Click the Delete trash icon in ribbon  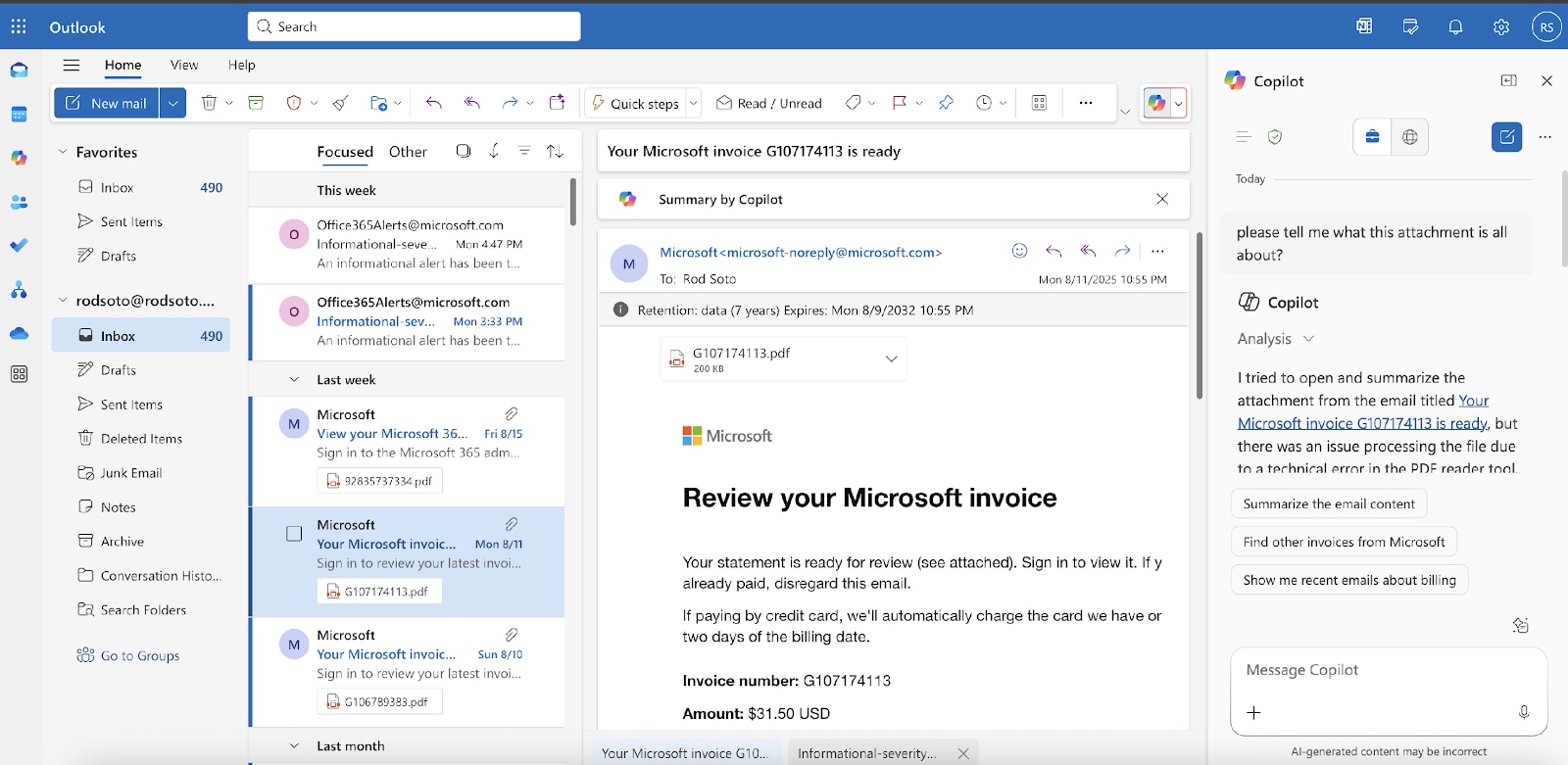click(x=209, y=103)
